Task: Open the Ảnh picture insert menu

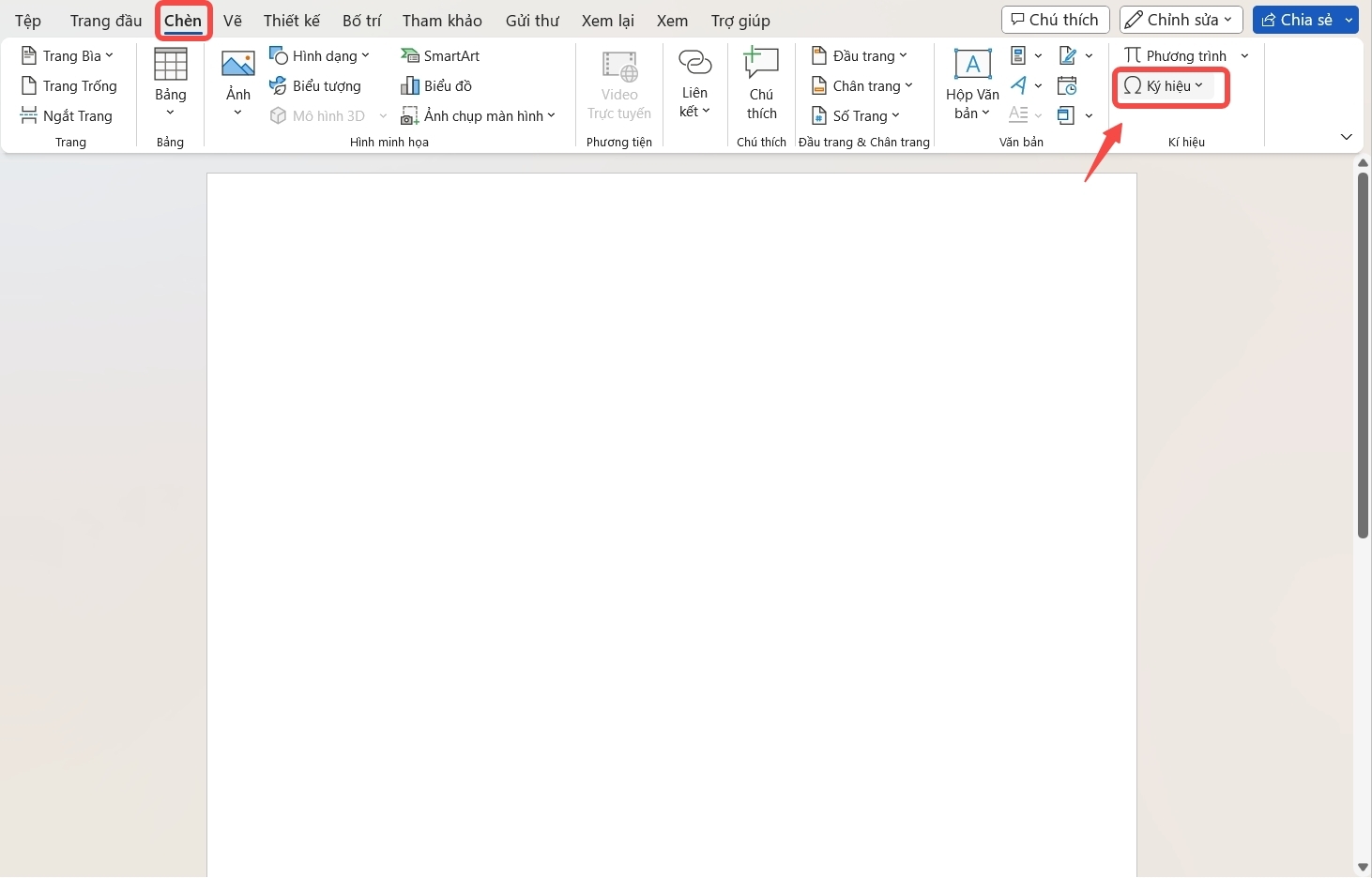Action: click(238, 83)
